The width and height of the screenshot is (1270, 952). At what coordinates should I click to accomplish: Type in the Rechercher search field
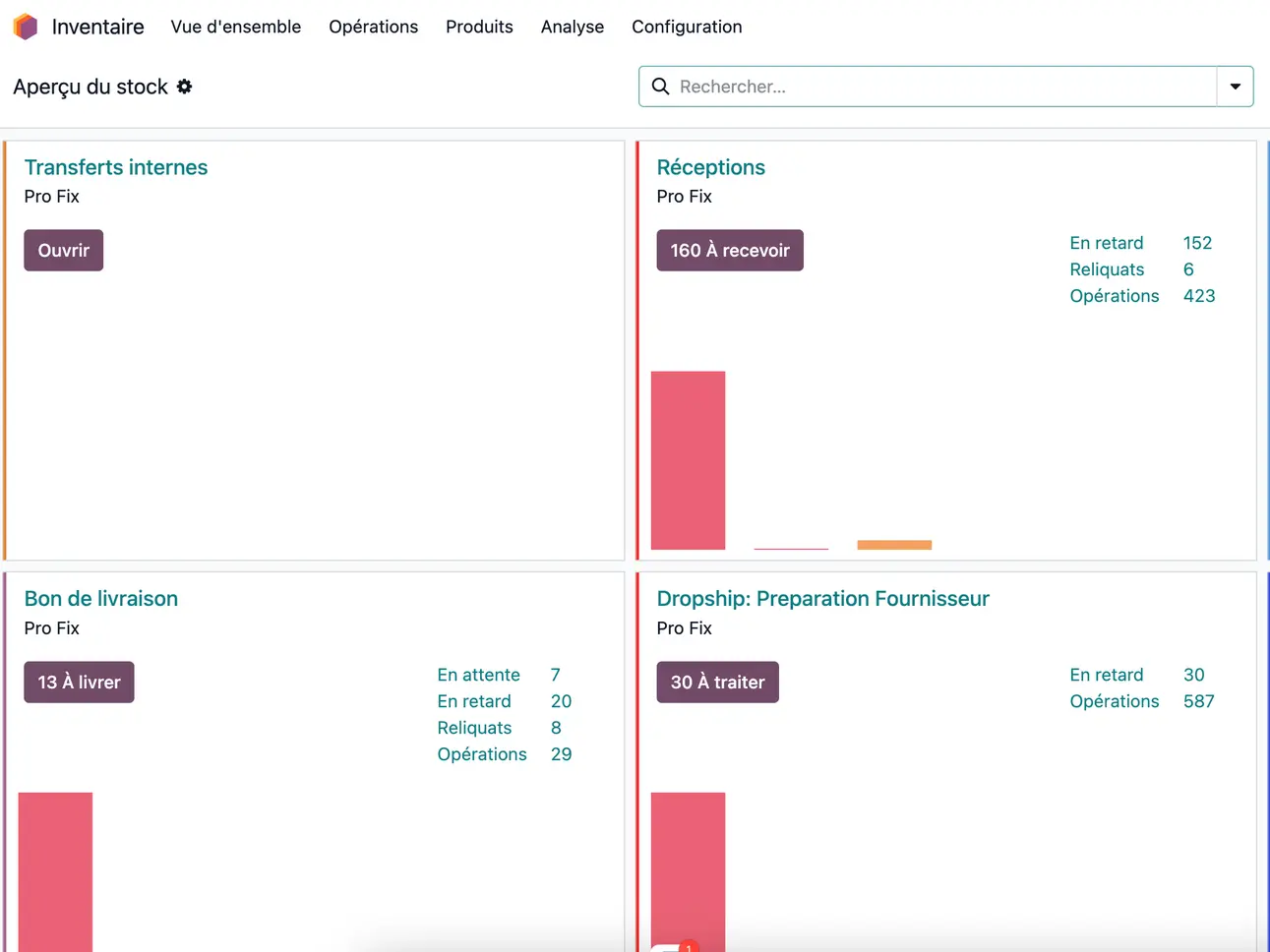(x=935, y=87)
